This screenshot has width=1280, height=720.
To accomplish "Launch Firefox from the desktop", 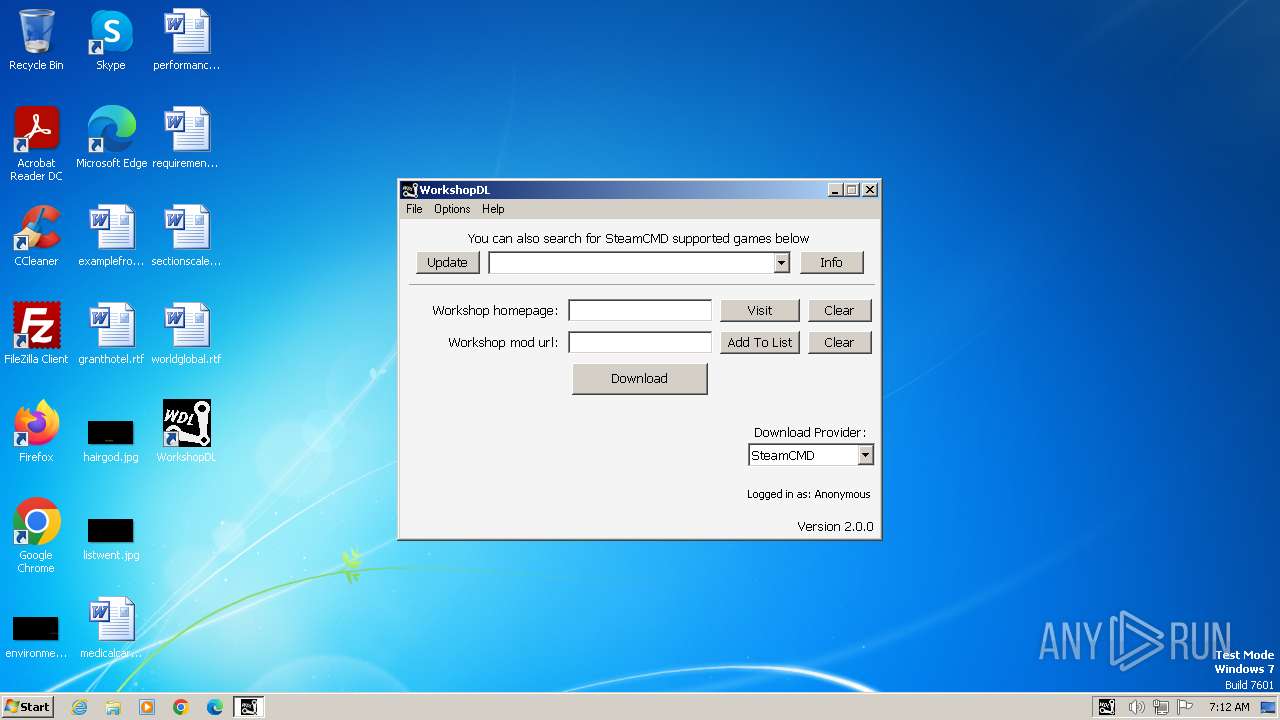I will [x=36, y=432].
